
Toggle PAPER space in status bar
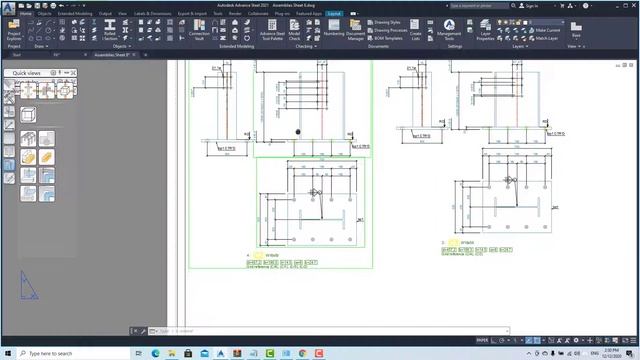[x=482, y=340]
